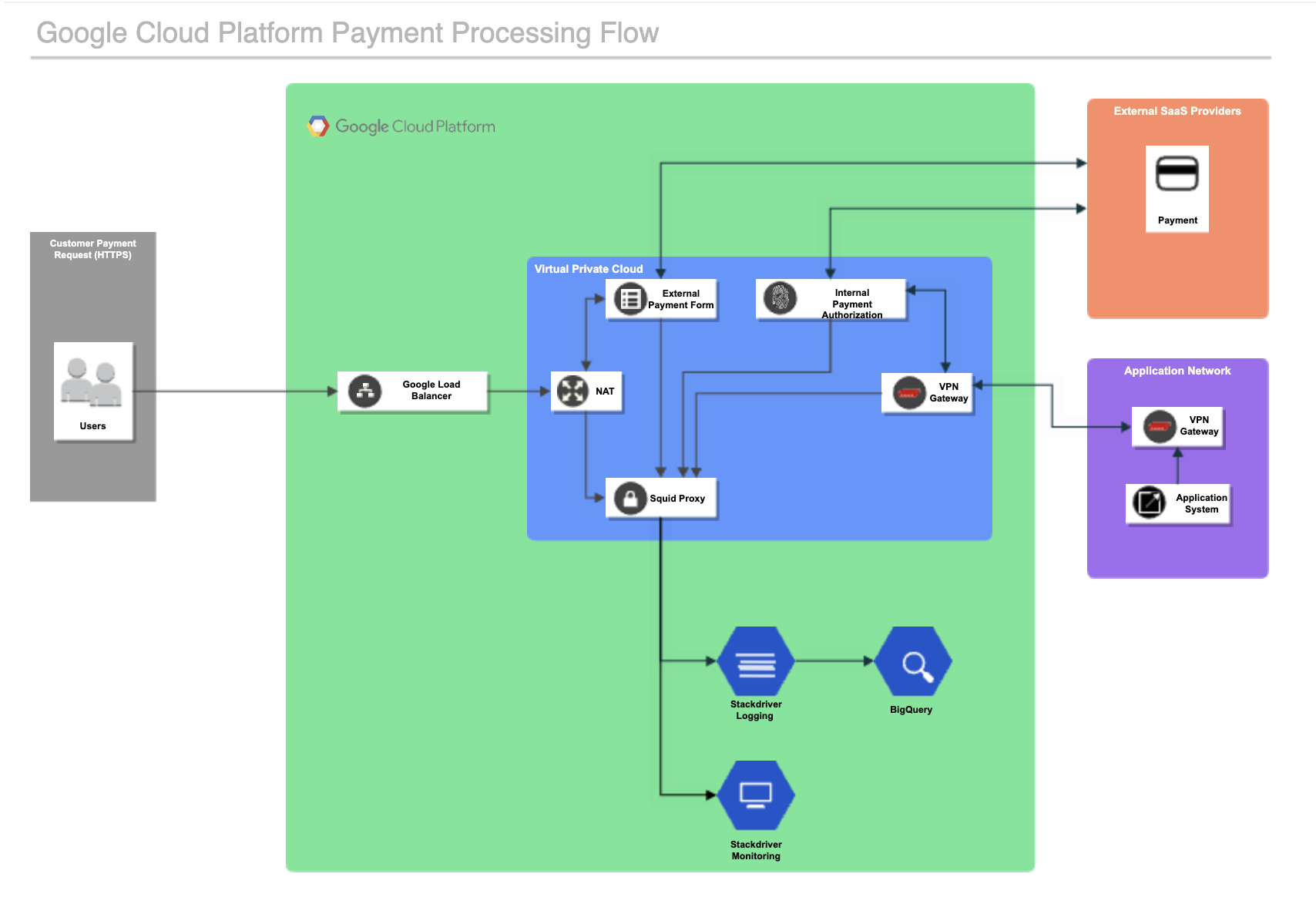The height and width of the screenshot is (914, 1316).
Task: Select the "Application Network" heading
Action: [1177, 371]
